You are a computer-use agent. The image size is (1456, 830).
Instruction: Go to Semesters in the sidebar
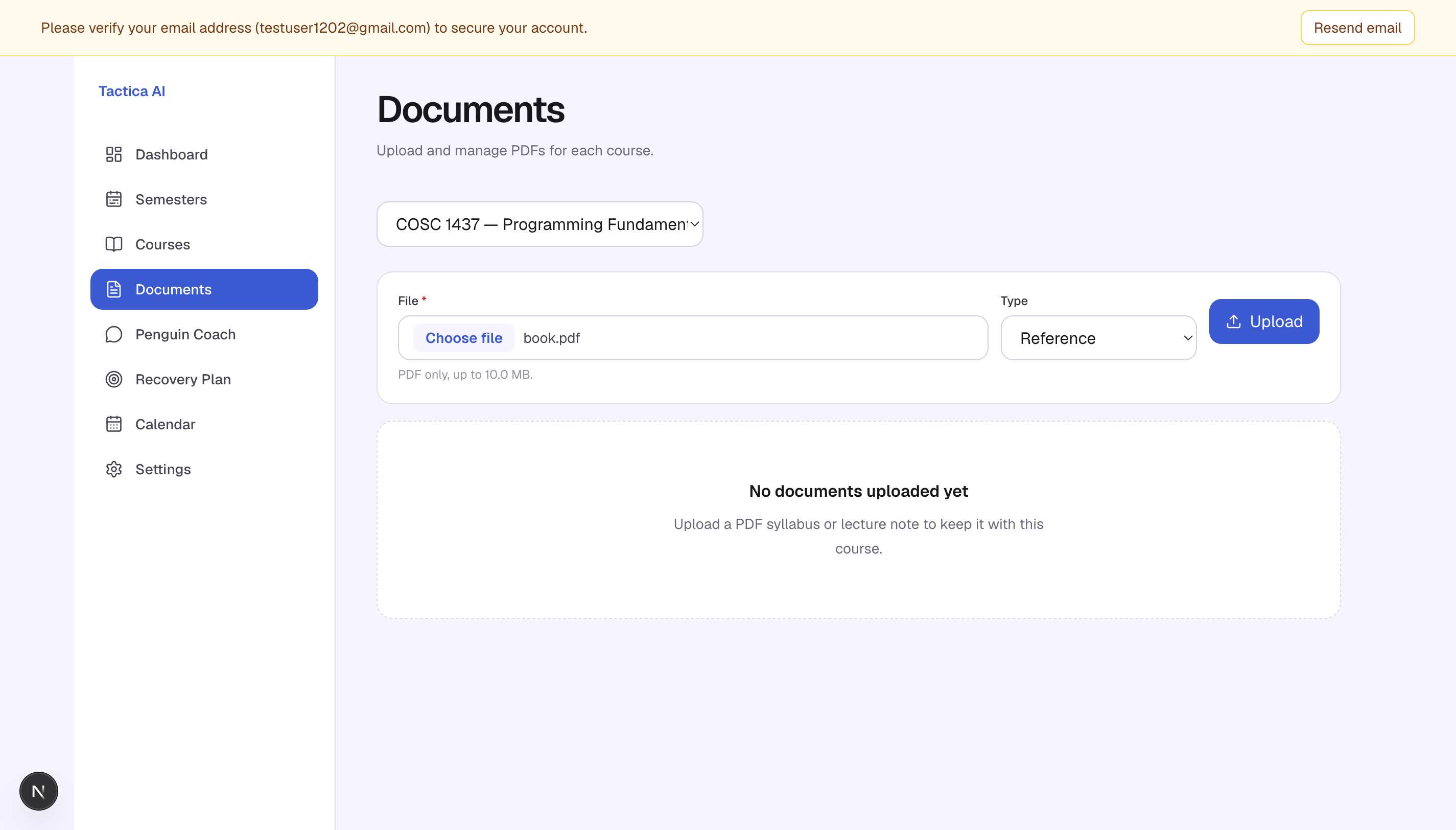(204, 199)
